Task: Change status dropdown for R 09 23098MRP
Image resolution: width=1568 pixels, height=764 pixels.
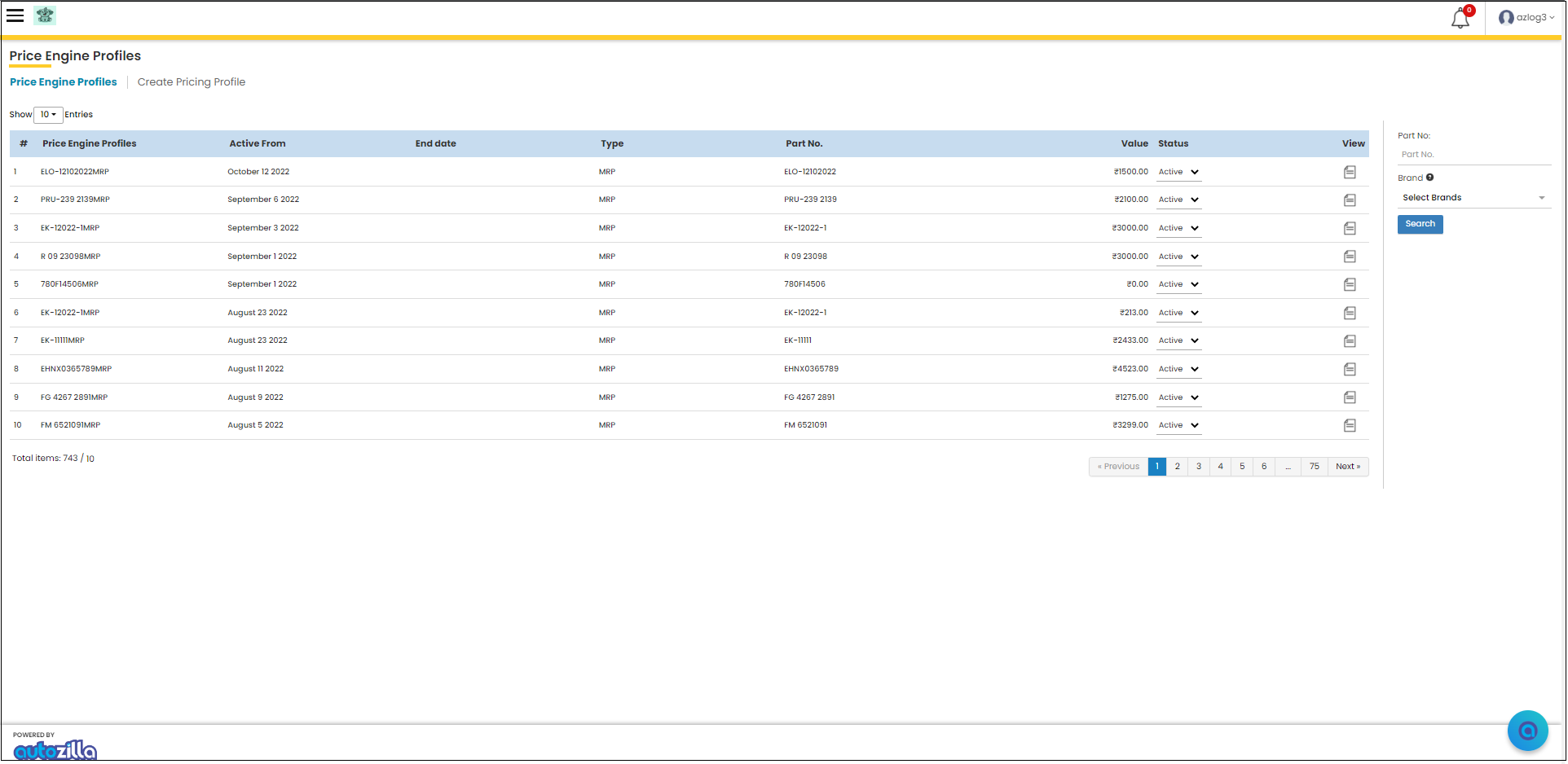Action: [1178, 257]
